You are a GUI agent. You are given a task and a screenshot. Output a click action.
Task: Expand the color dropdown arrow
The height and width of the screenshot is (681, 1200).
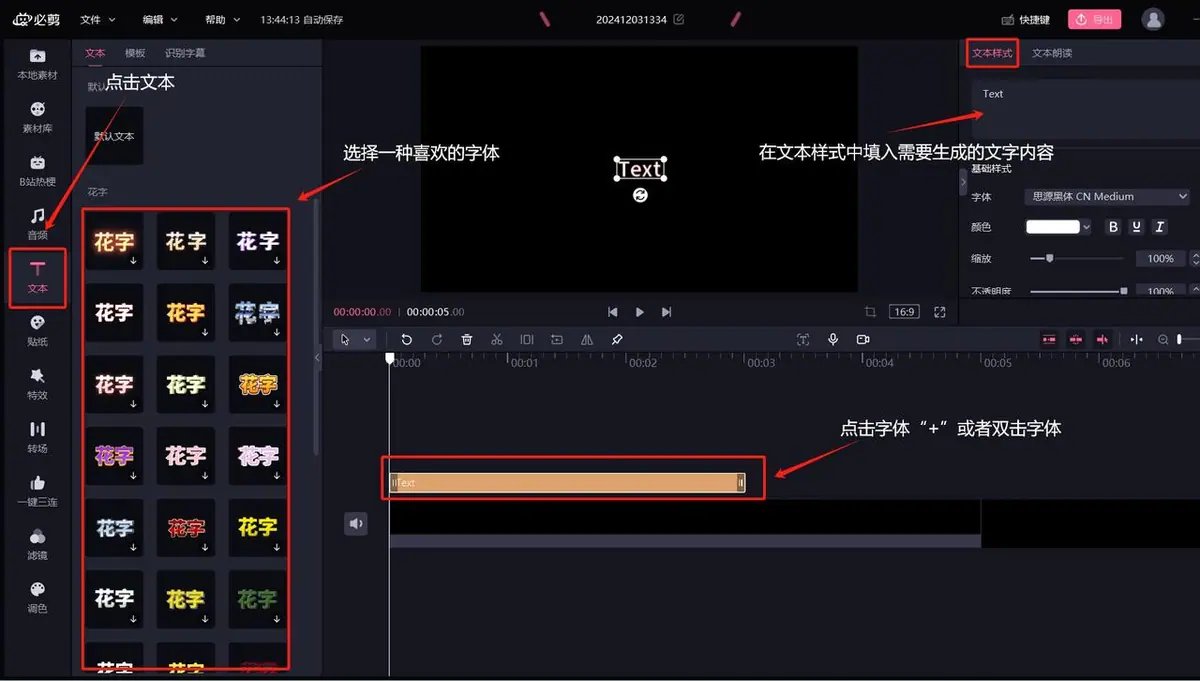click(x=1087, y=227)
